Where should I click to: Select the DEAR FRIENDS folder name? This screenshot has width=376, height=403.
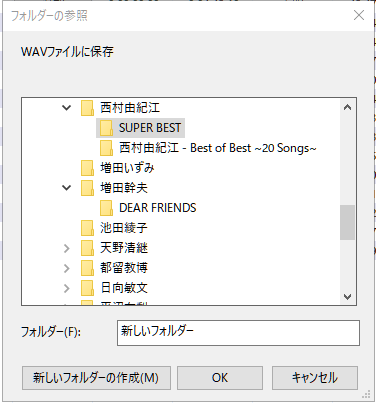coord(158,208)
